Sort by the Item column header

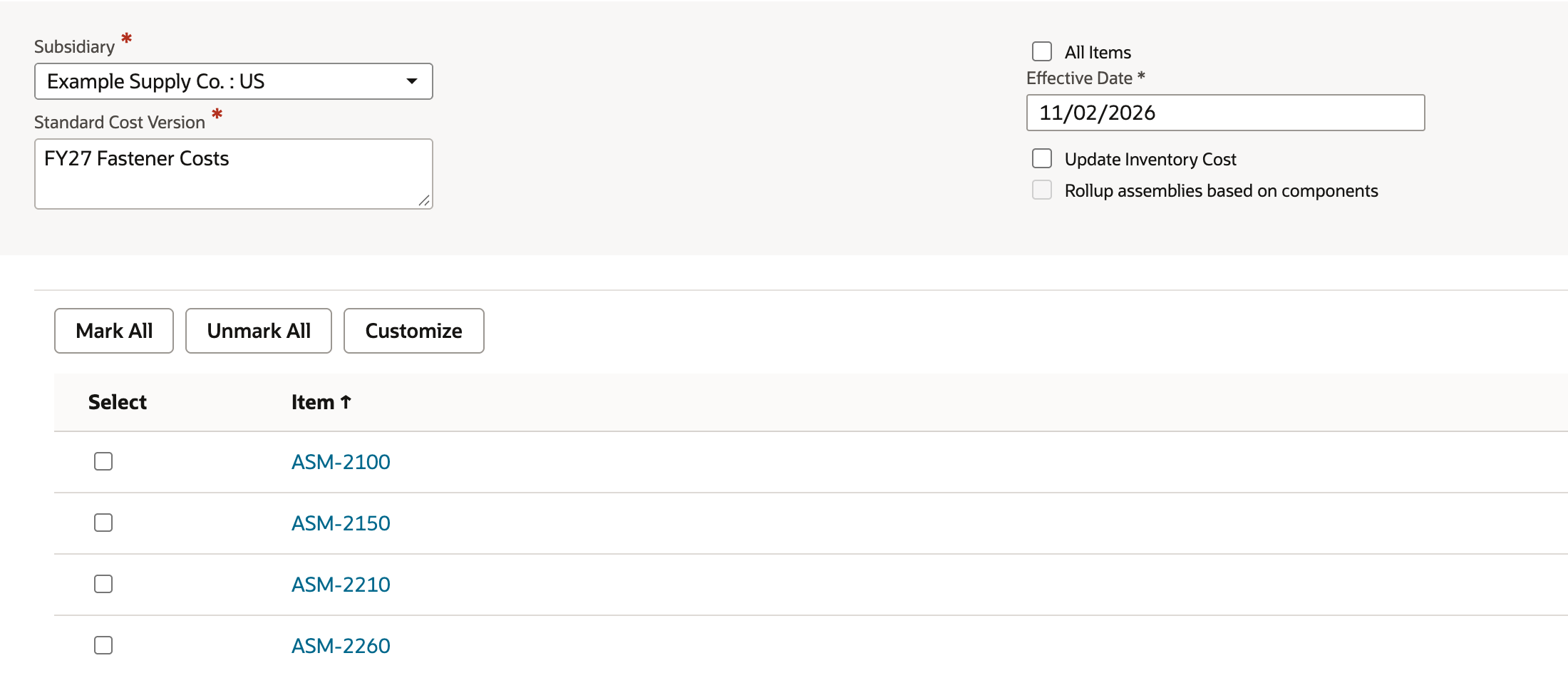(321, 402)
